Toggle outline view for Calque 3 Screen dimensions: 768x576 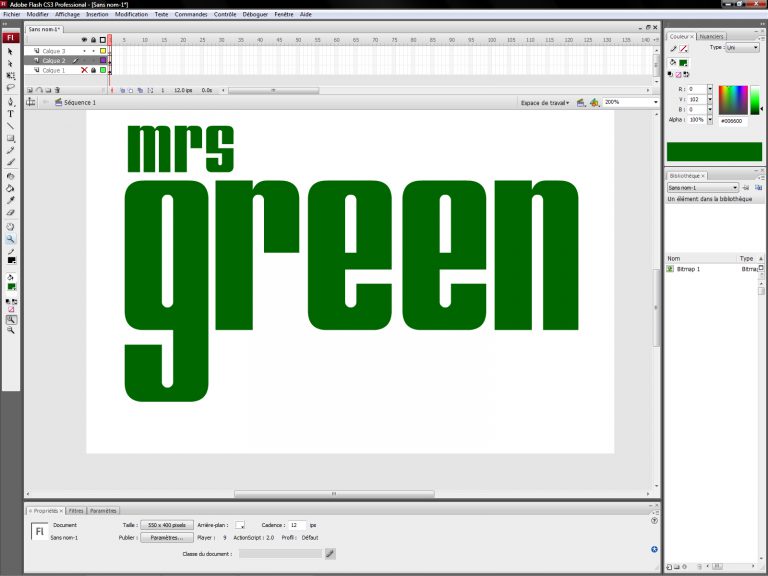[103, 50]
